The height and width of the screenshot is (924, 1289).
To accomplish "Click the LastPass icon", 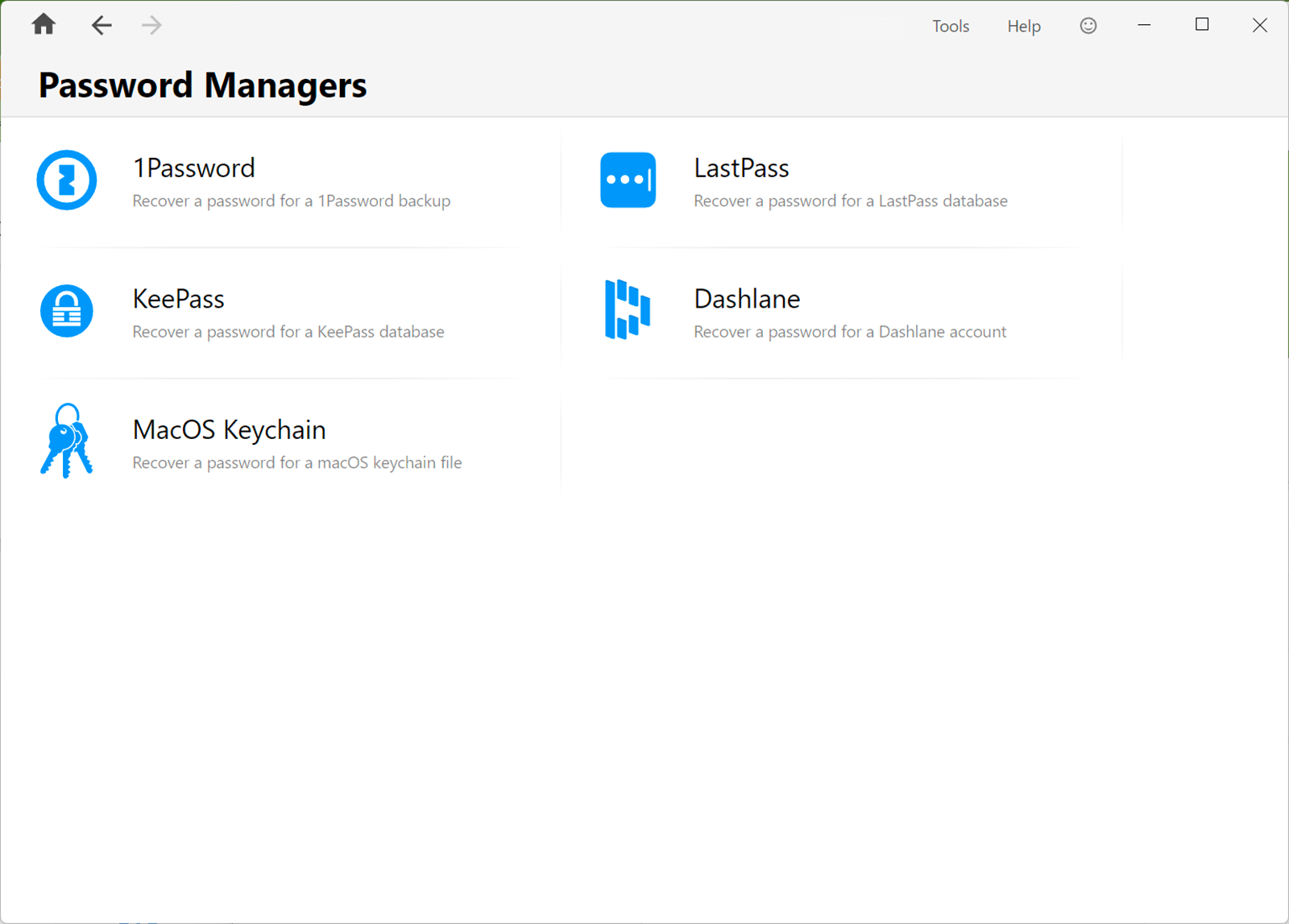I will click(628, 180).
